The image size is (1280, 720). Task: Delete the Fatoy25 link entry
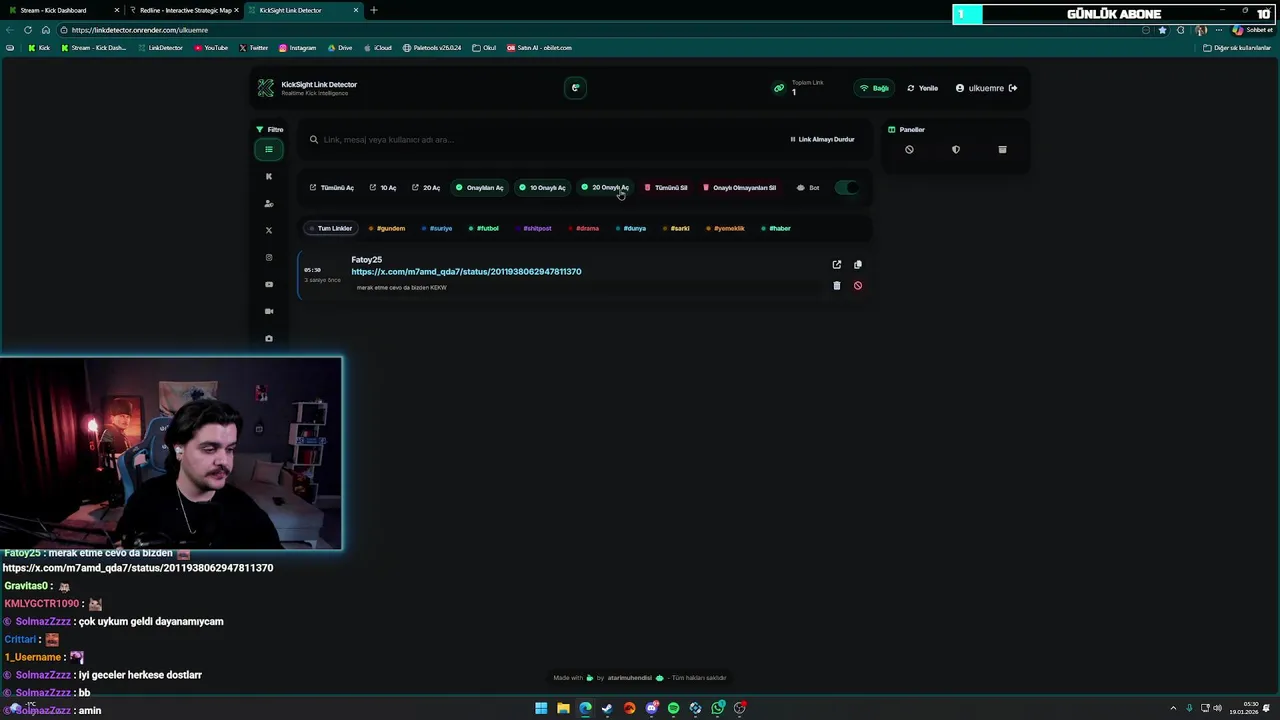click(x=836, y=286)
